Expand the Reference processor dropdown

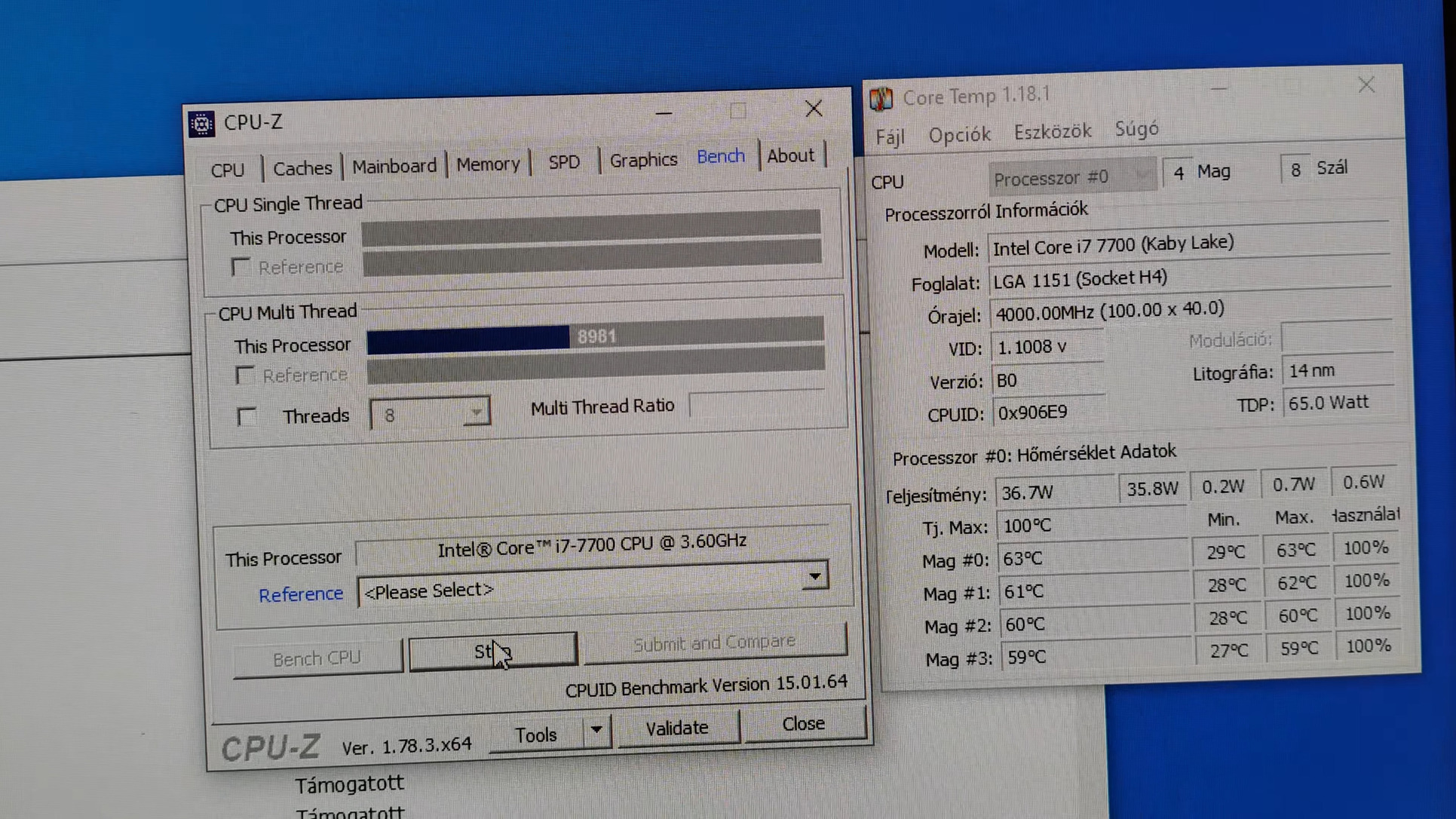click(x=814, y=578)
